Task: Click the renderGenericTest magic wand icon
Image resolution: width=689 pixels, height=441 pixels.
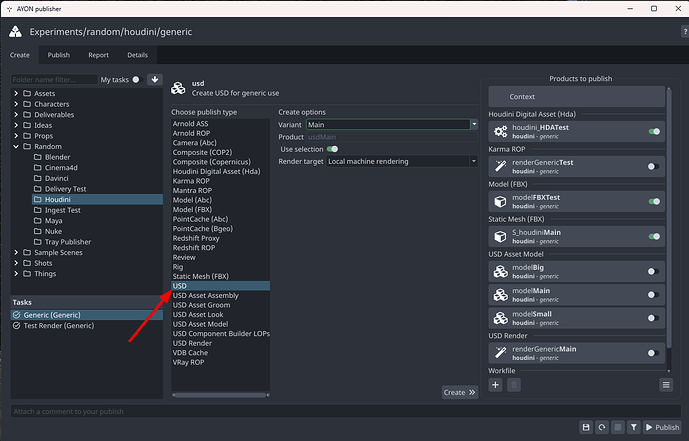Action: (x=500, y=166)
